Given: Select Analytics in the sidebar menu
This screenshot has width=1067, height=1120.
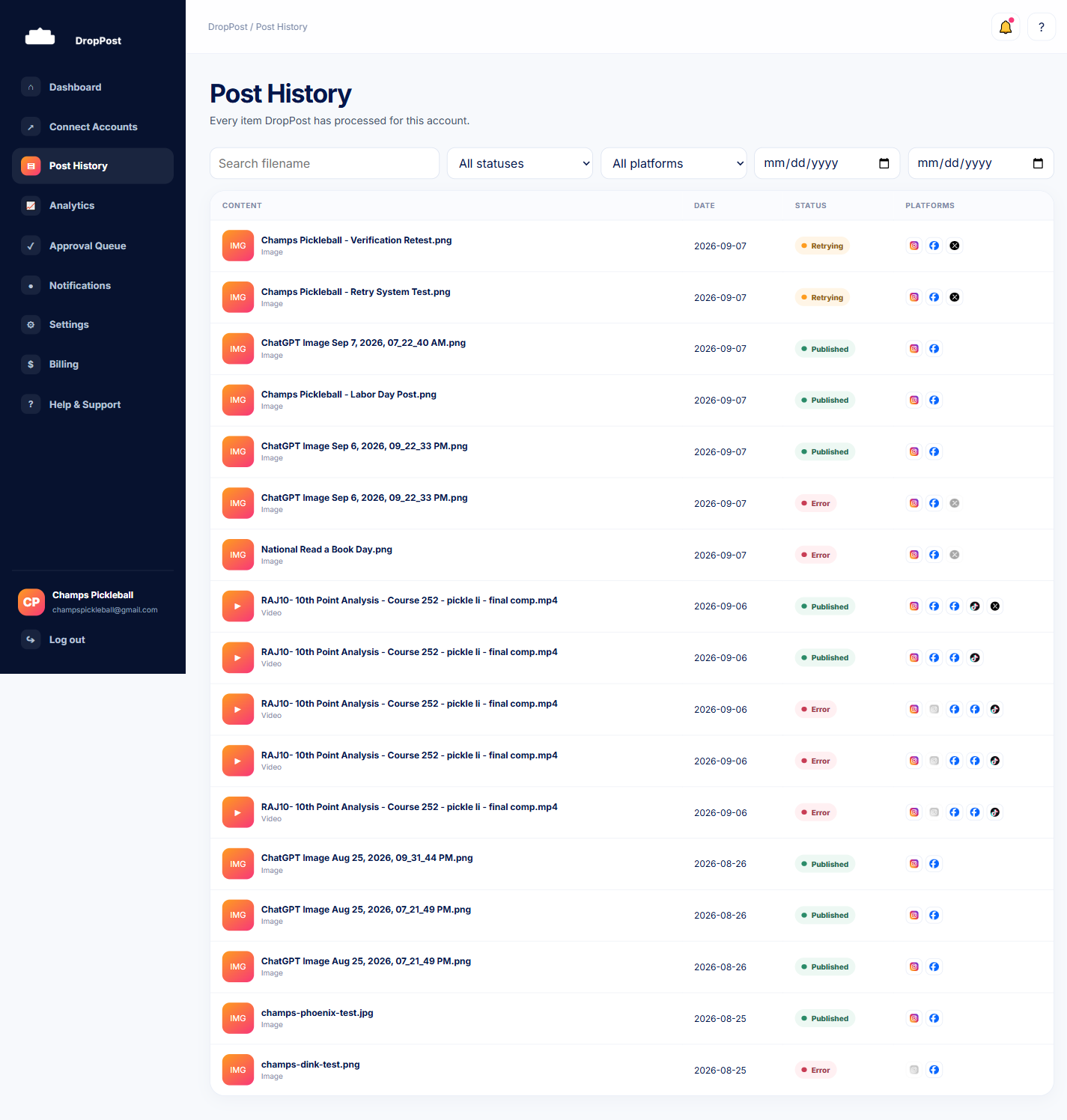Looking at the screenshot, I should 93,205.
